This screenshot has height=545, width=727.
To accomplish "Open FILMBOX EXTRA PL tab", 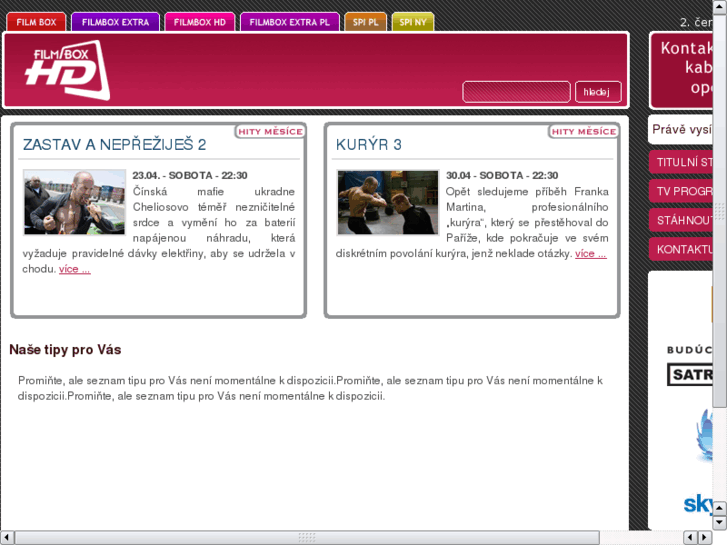I will pos(290,22).
